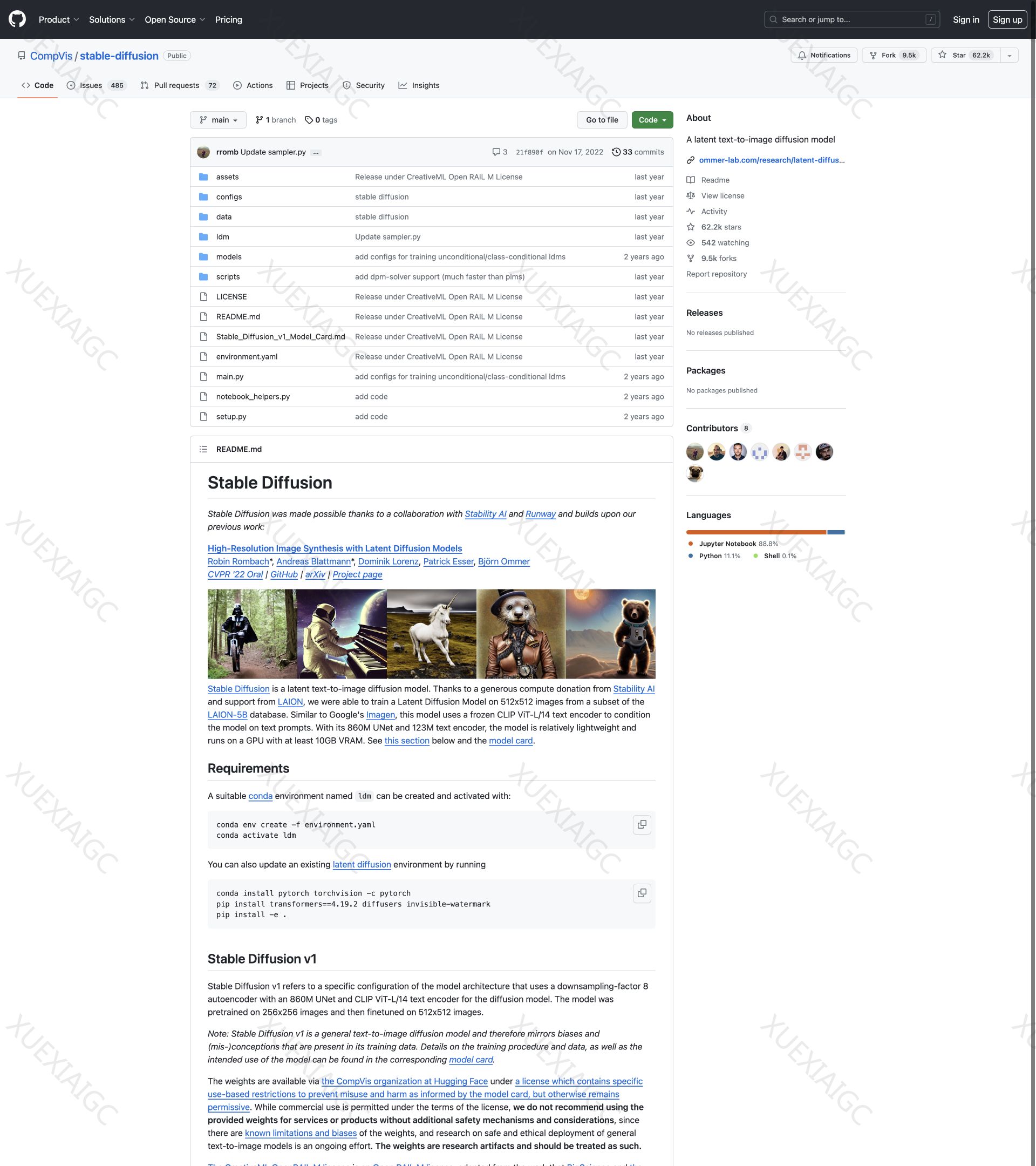Click Go to file button
Image resolution: width=1036 pixels, height=1166 pixels.
(602, 120)
